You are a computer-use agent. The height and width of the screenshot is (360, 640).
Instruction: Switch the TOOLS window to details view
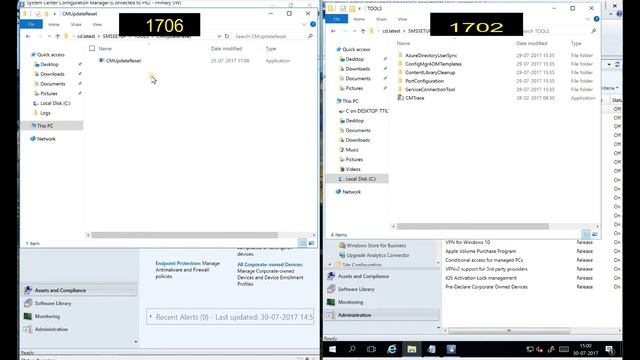pos(586,234)
